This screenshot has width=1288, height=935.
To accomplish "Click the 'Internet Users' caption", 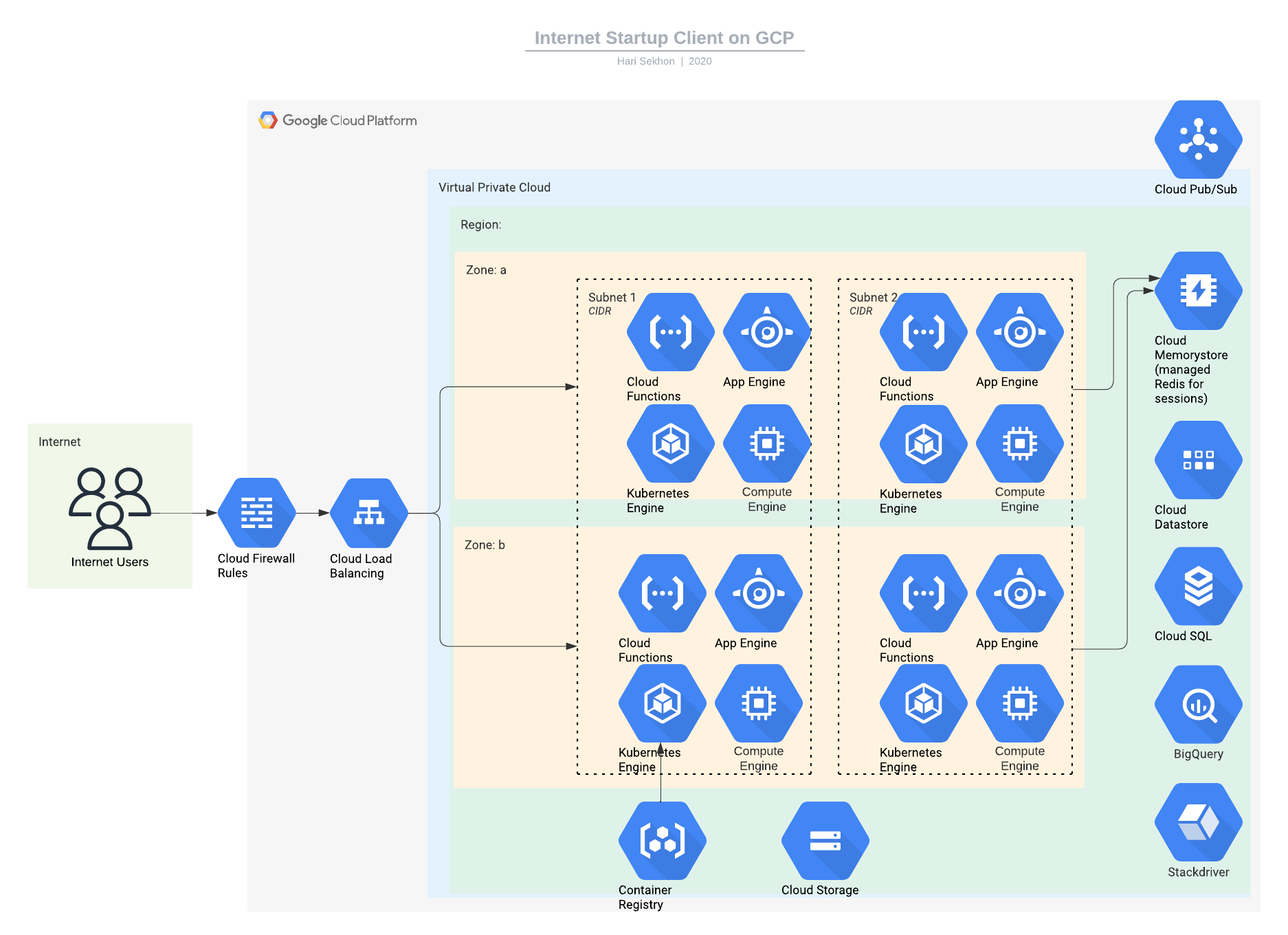I will [110, 562].
